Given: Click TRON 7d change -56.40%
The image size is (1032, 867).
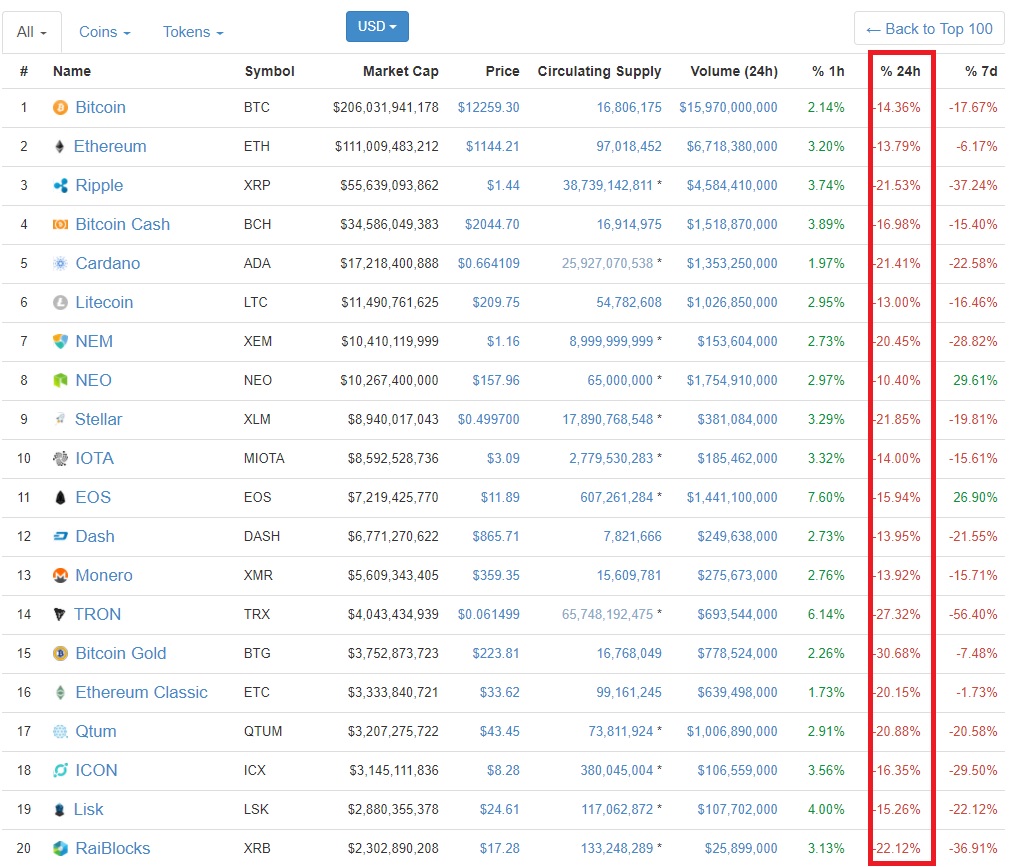Looking at the screenshot, I should click(973, 614).
